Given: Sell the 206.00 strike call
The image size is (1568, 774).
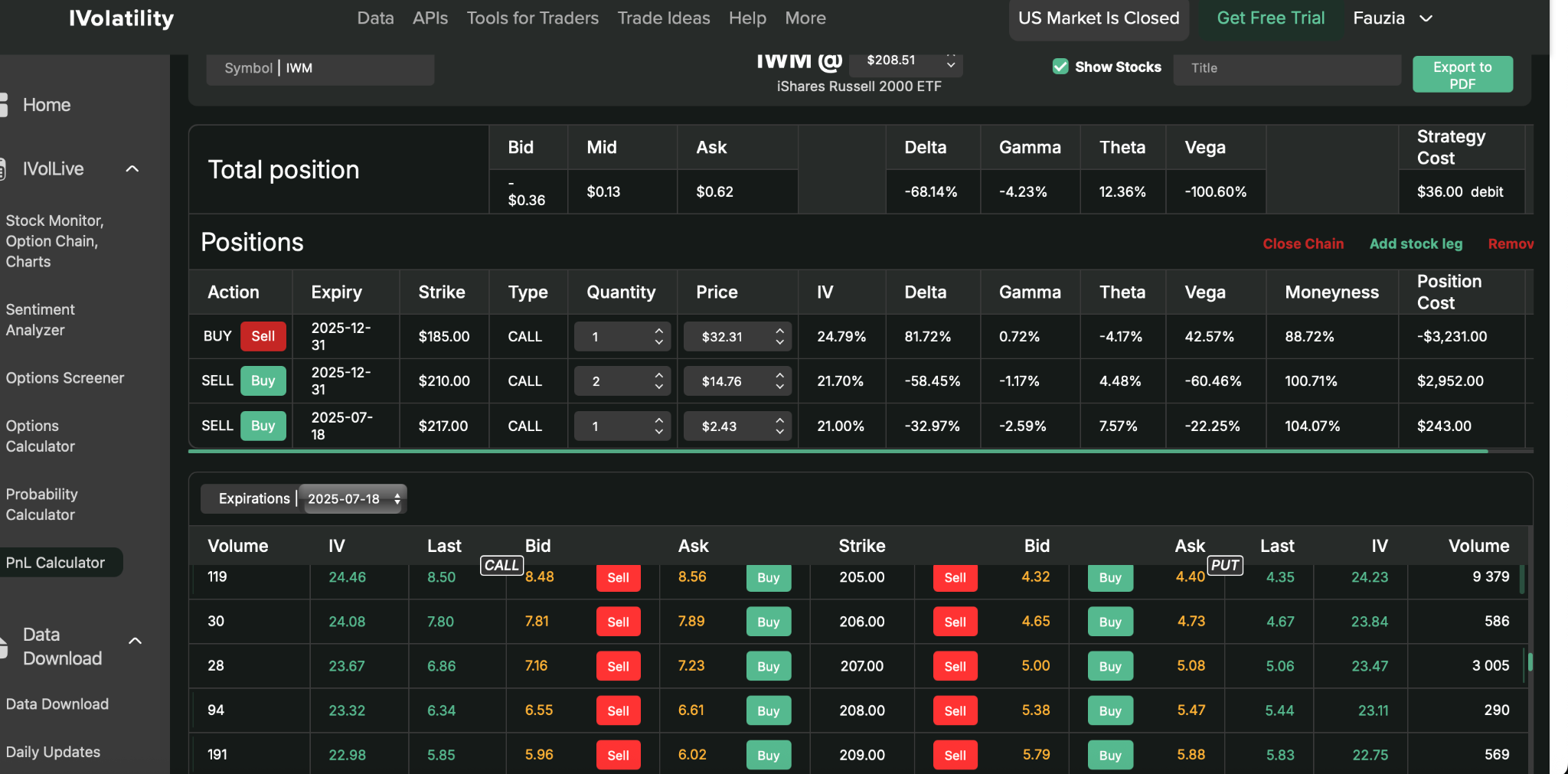Looking at the screenshot, I should click(618, 622).
